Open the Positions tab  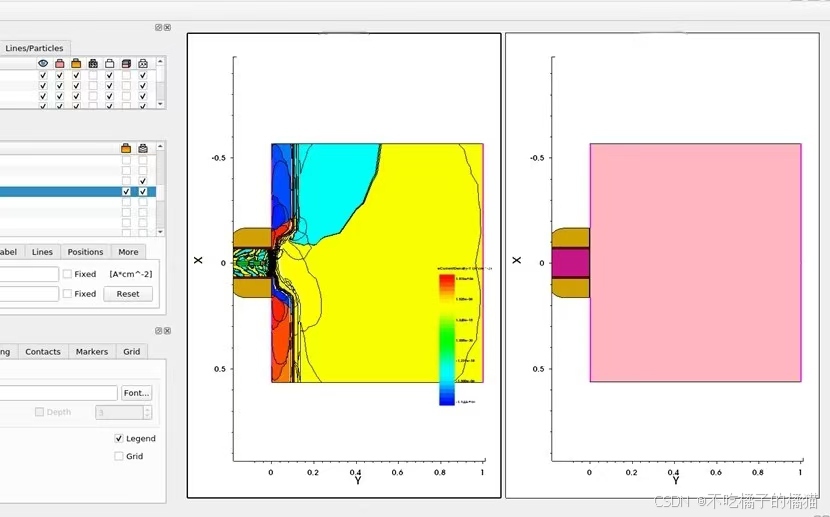click(x=85, y=252)
